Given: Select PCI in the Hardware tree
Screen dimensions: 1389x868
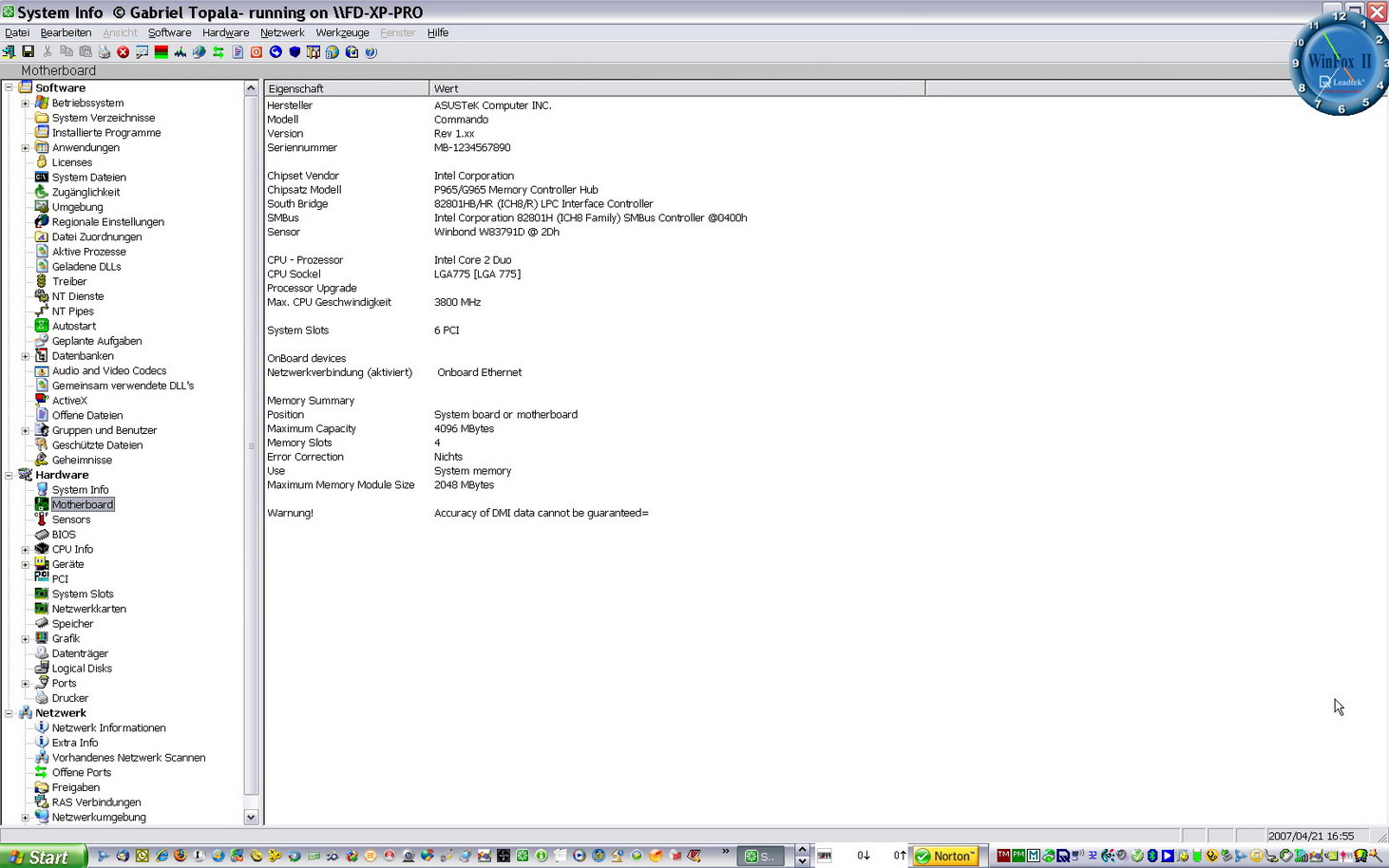Looking at the screenshot, I should point(60,579).
